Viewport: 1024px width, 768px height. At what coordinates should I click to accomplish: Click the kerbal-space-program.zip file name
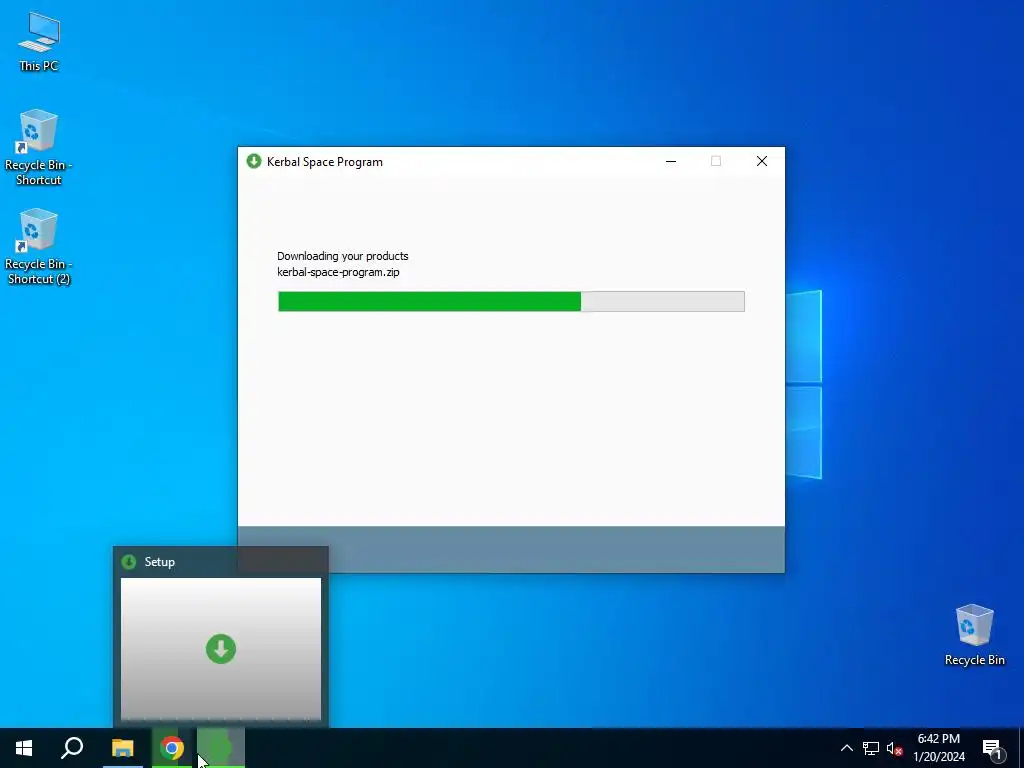(338, 272)
